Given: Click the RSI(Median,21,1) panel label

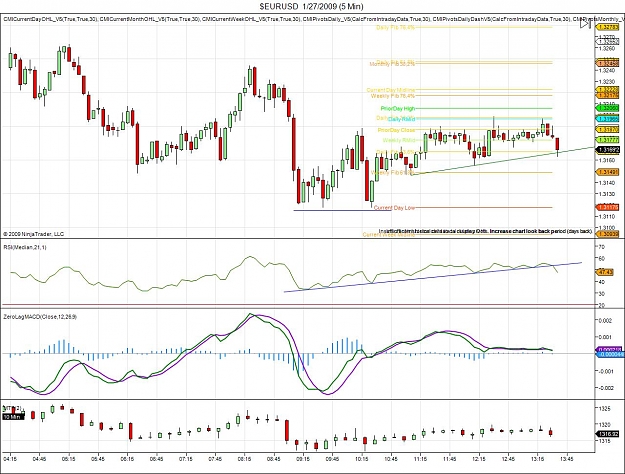Looking at the screenshot, I should (x=25, y=247).
